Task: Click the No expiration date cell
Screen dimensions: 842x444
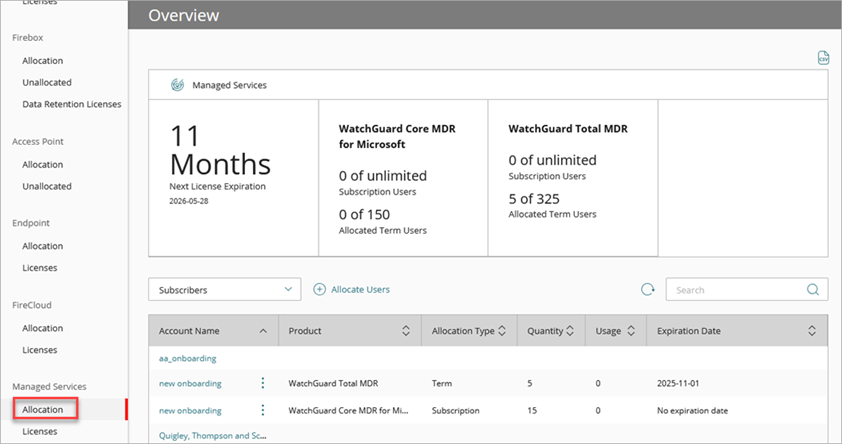Action: [x=692, y=411]
